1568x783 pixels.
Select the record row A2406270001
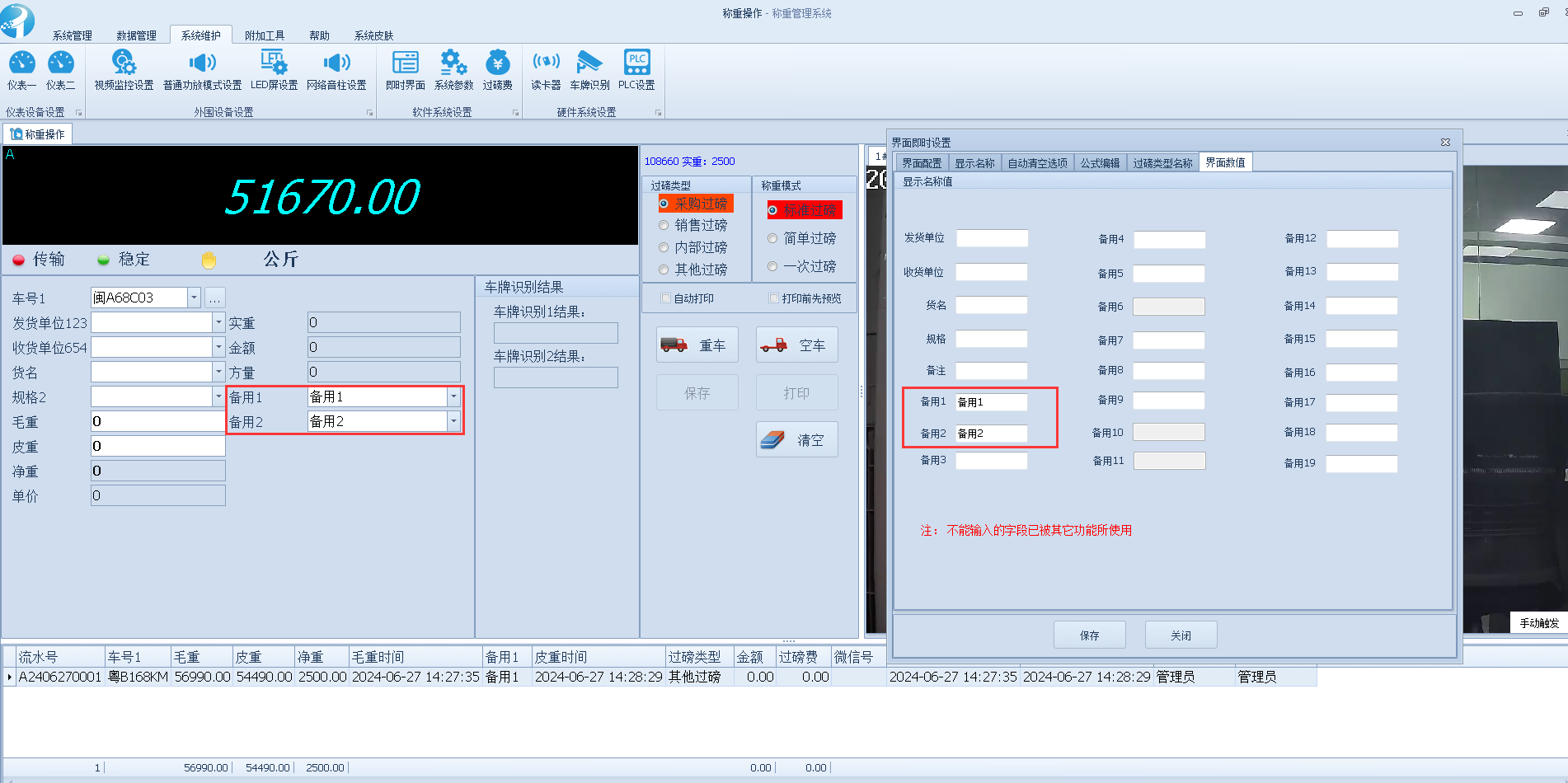[660, 677]
